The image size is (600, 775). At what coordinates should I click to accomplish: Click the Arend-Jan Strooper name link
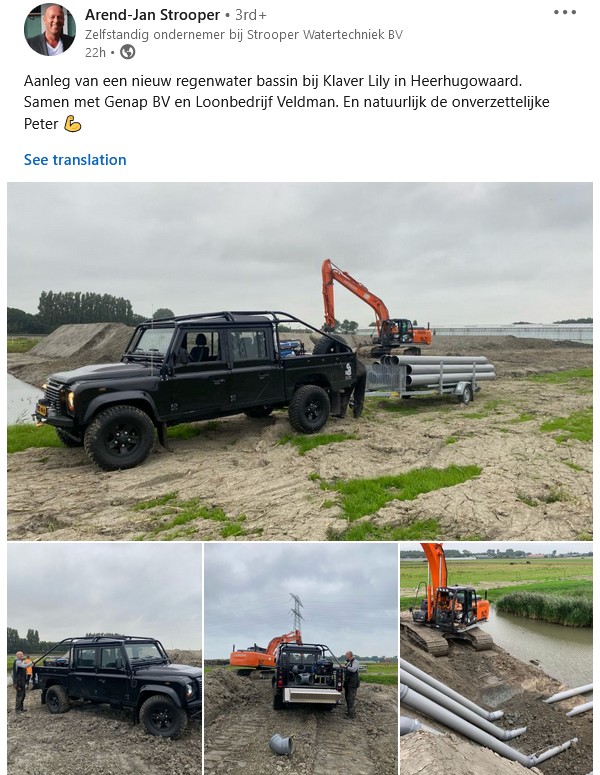point(152,15)
